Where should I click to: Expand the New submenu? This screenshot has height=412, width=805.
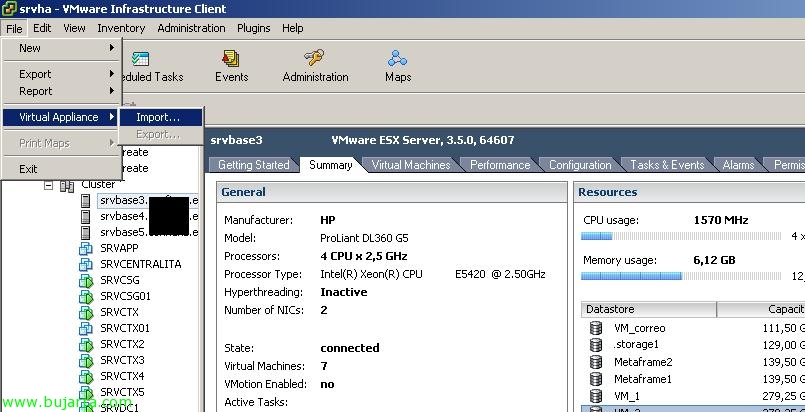[x=62, y=48]
